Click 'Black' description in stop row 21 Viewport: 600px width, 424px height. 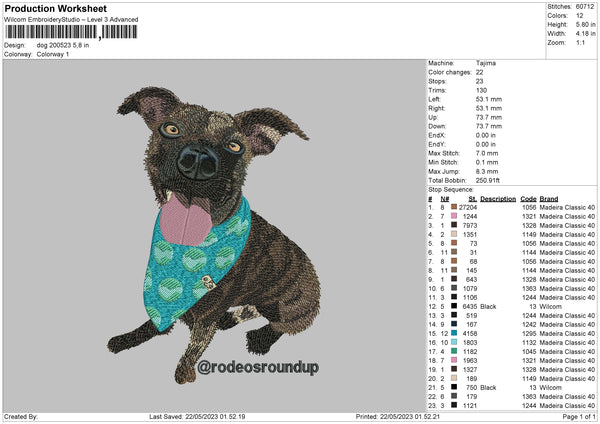pyautogui.click(x=488, y=388)
